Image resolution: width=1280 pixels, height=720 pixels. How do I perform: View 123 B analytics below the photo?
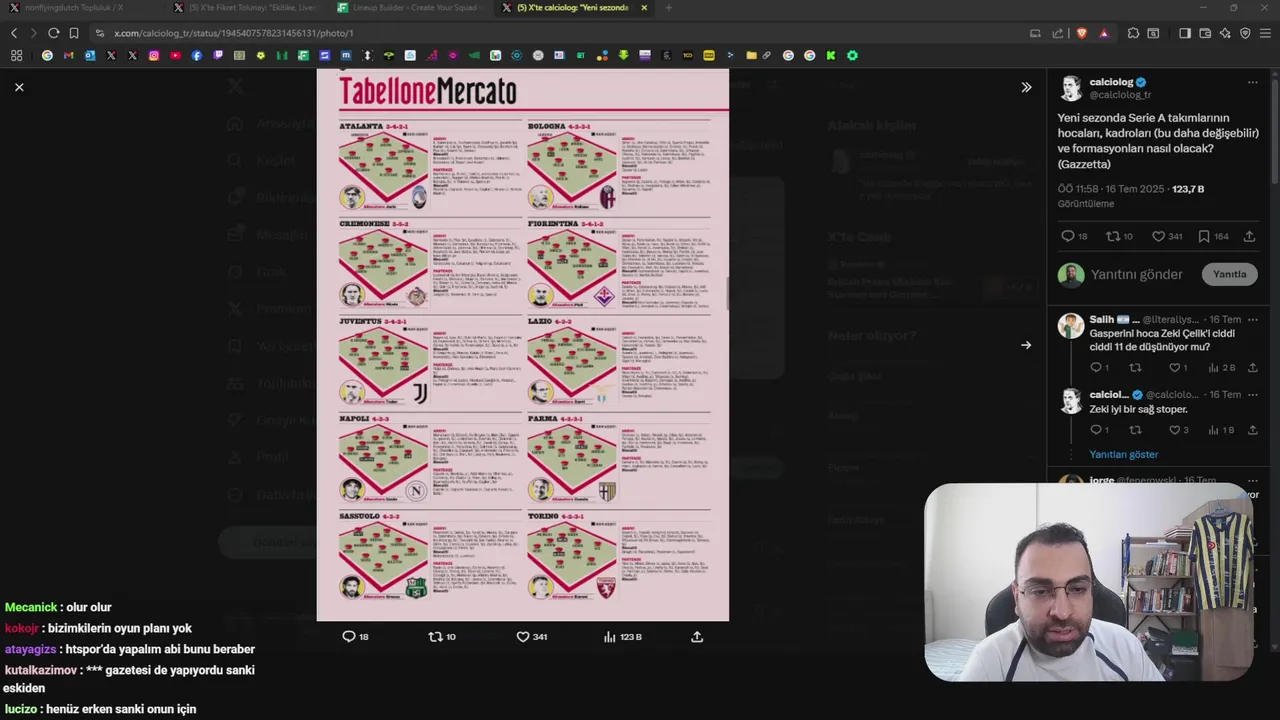point(622,636)
